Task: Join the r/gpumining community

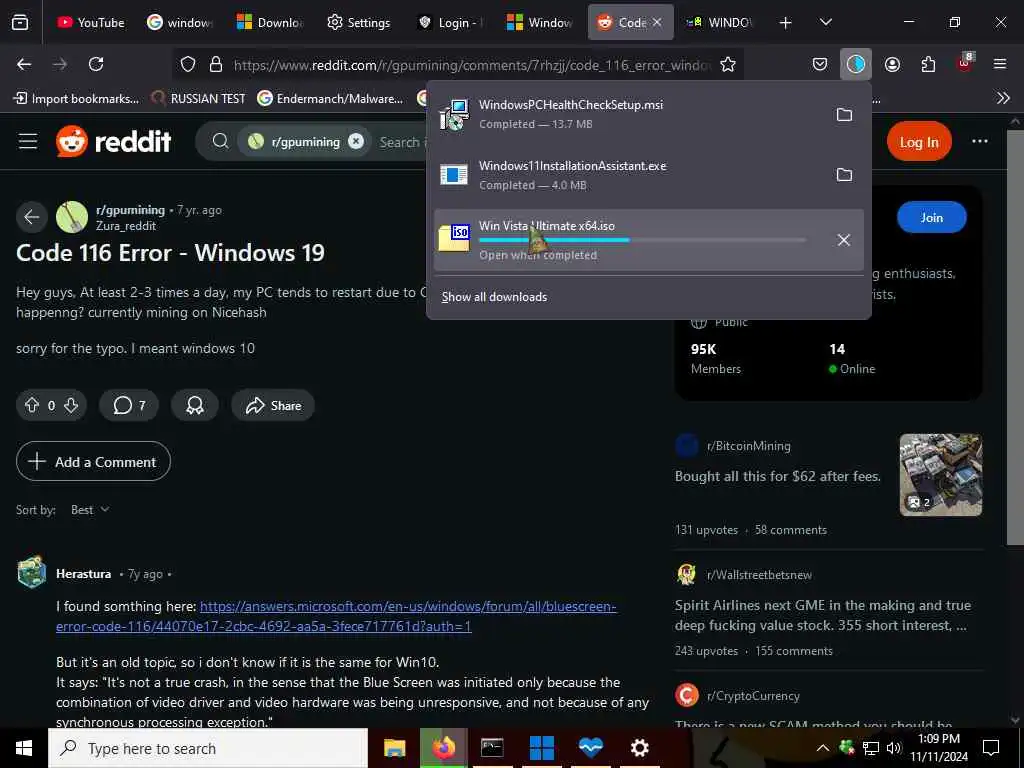Action: click(x=931, y=217)
